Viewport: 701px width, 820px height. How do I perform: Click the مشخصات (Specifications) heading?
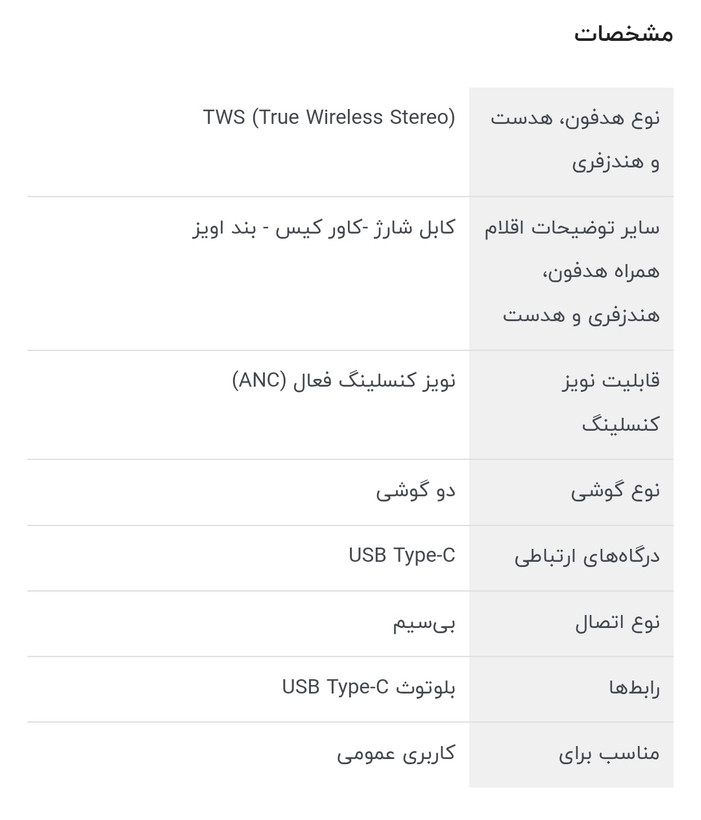pos(622,34)
